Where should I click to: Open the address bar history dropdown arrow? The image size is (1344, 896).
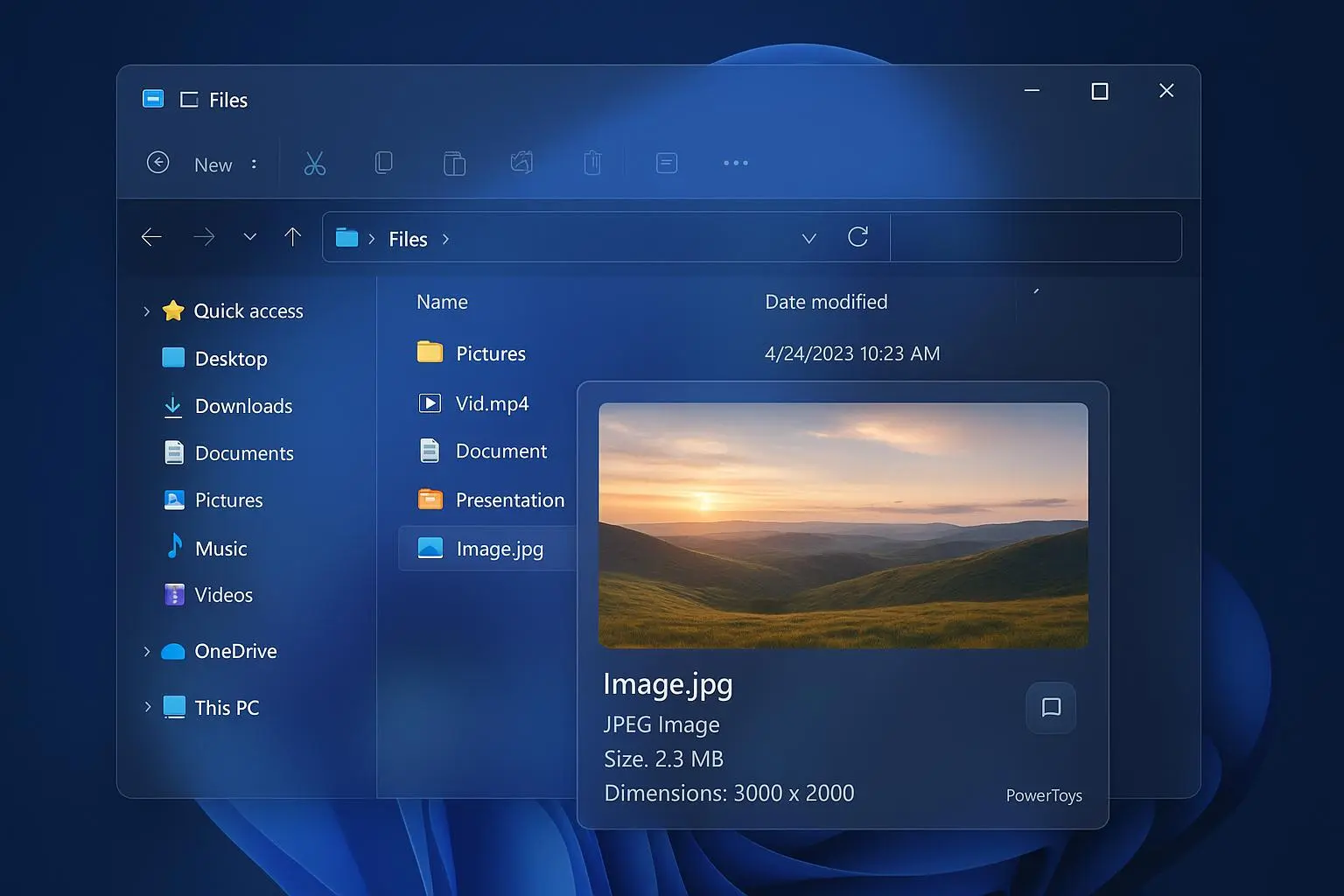[809, 238]
